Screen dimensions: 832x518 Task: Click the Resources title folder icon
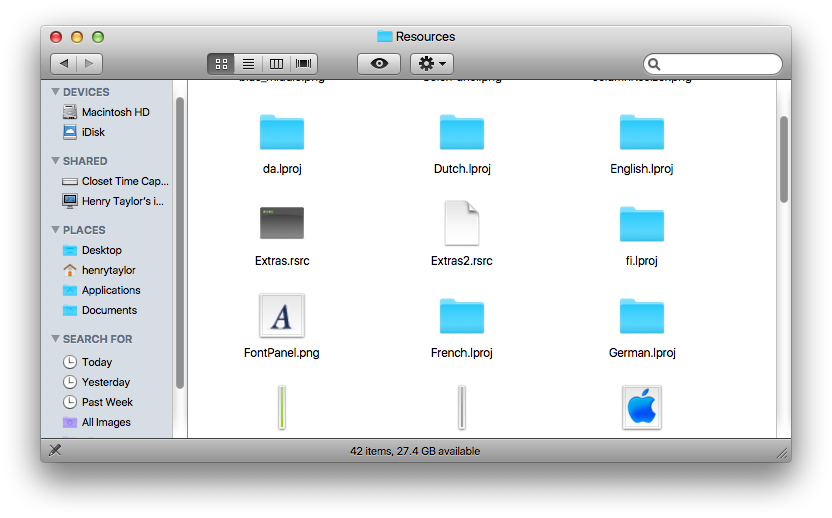(x=384, y=36)
